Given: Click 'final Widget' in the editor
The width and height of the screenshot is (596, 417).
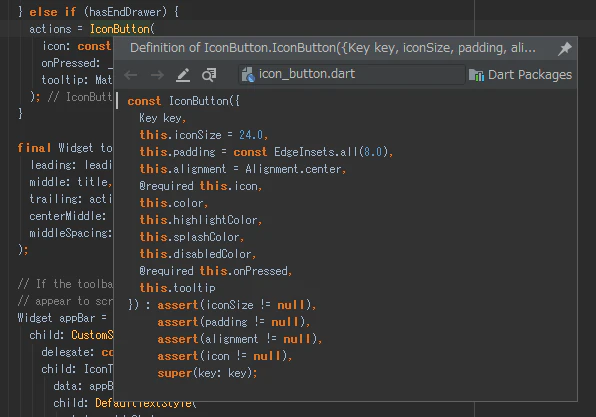Looking at the screenshot, I should [55, 148].
